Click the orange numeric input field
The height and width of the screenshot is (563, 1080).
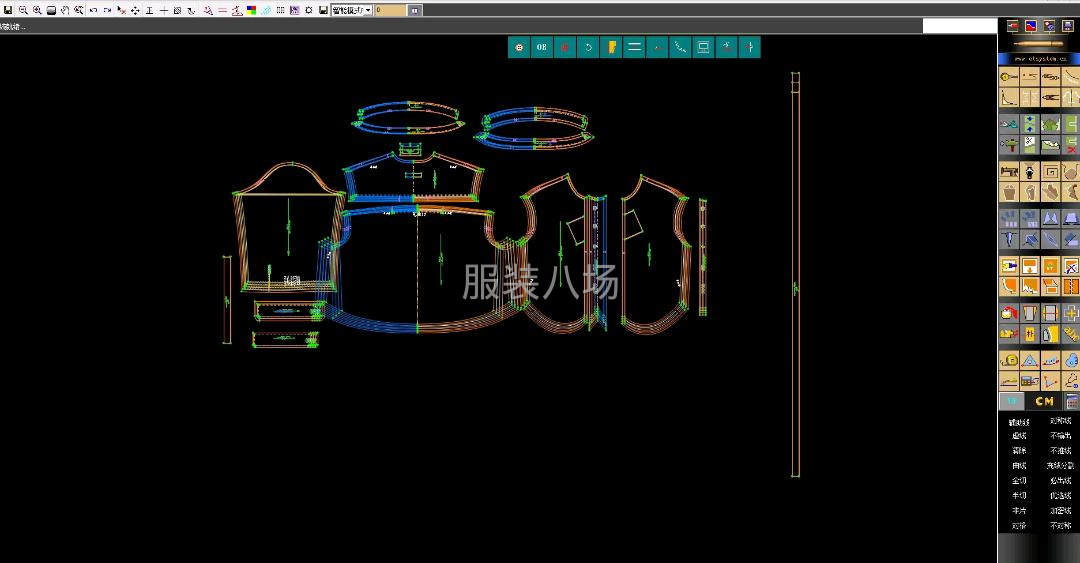tap(391, 10)
